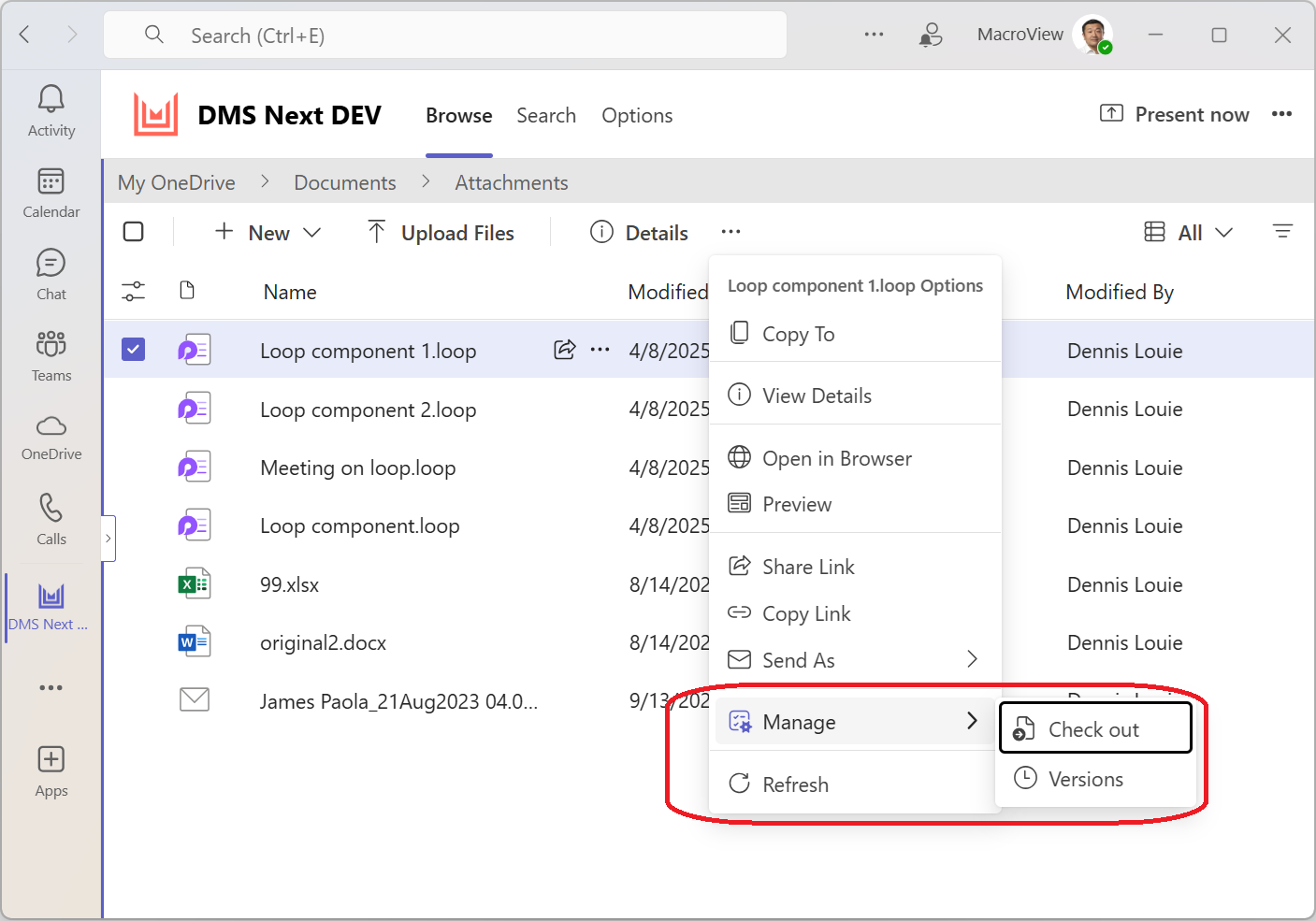Click in the Search (Ctrl+E) box
Viewport: 1316px width, 921px height.
tap(445, 36)
